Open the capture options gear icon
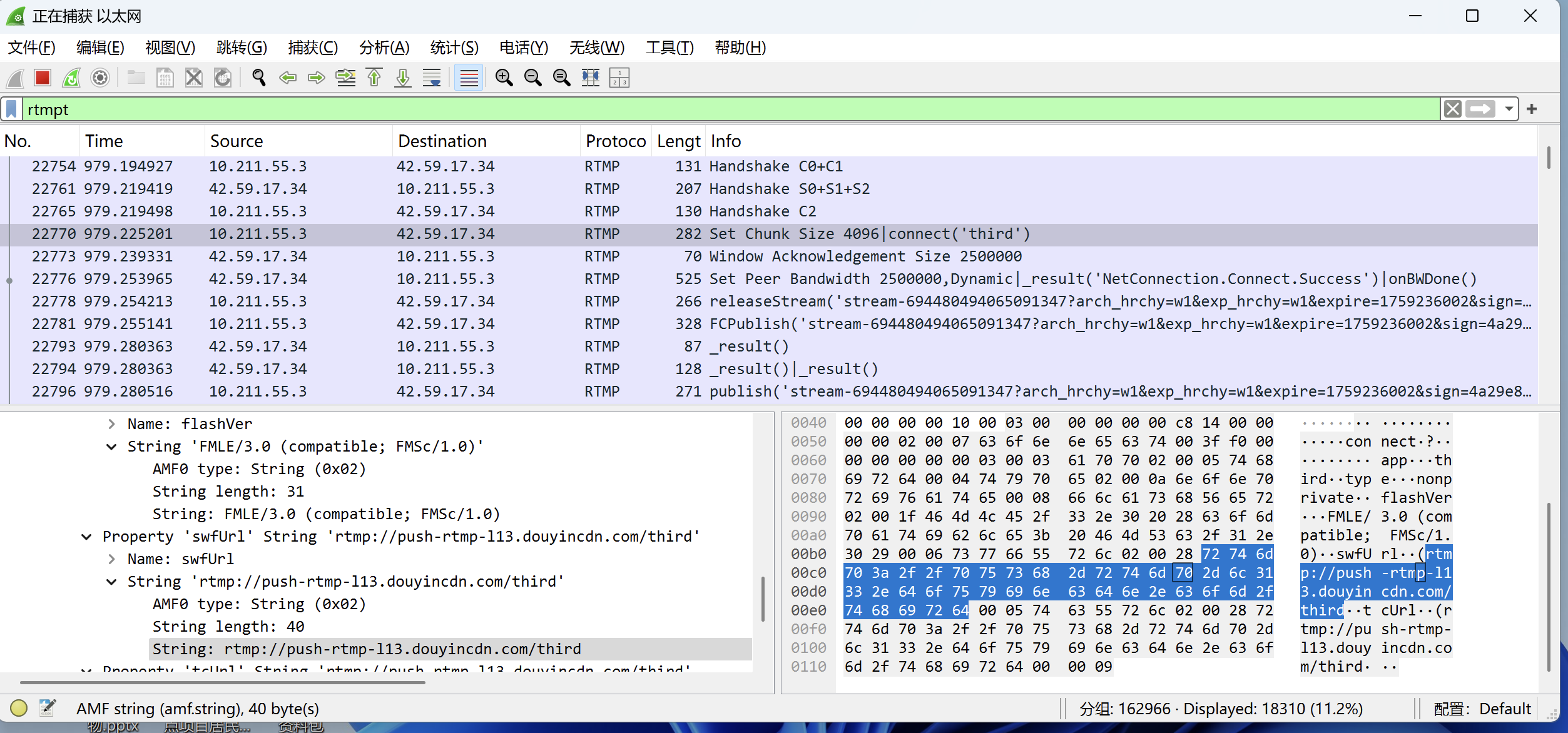Image resolution: width=1568 pixels, height=733 pixels. pyautogui.click(x=100, y=78)
